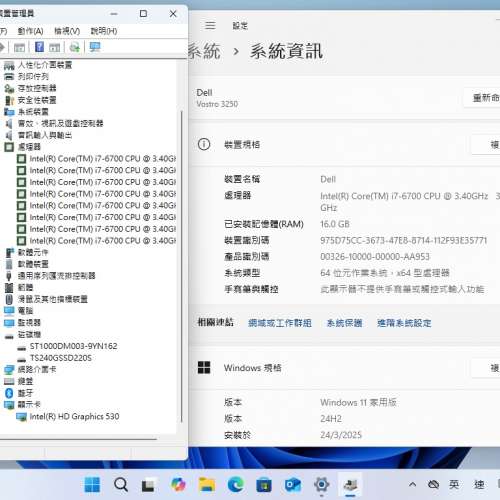The width and height of the screenshot is (500, 500).
Task: Open the 說明(H) menu
Action: point(104,31)
